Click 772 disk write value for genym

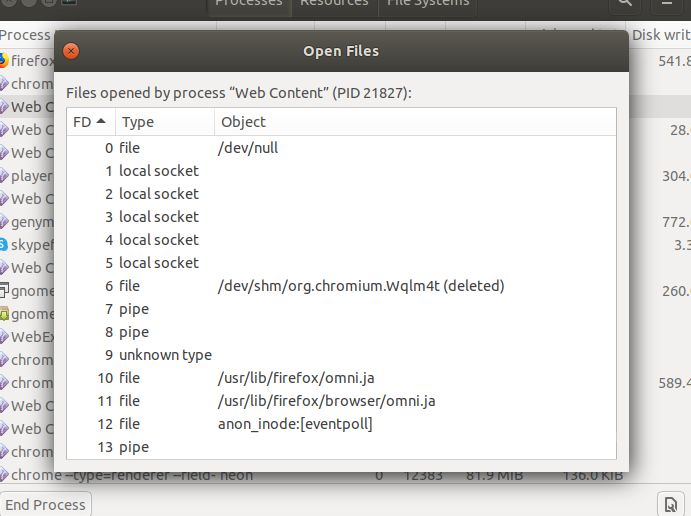[676, 222]
